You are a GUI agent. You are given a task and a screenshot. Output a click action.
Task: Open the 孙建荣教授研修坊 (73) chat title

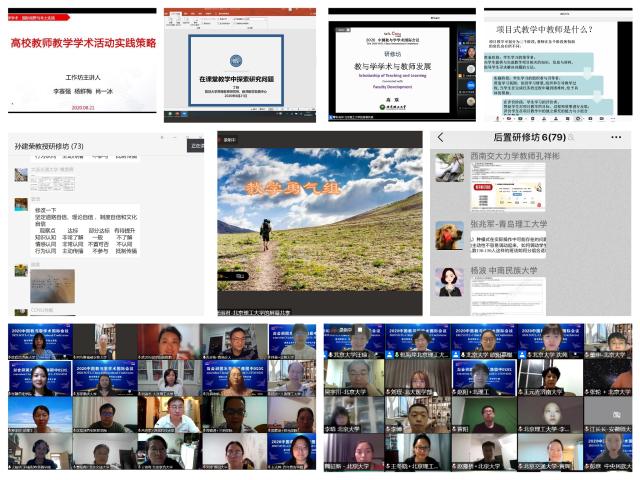pos(49,146)
